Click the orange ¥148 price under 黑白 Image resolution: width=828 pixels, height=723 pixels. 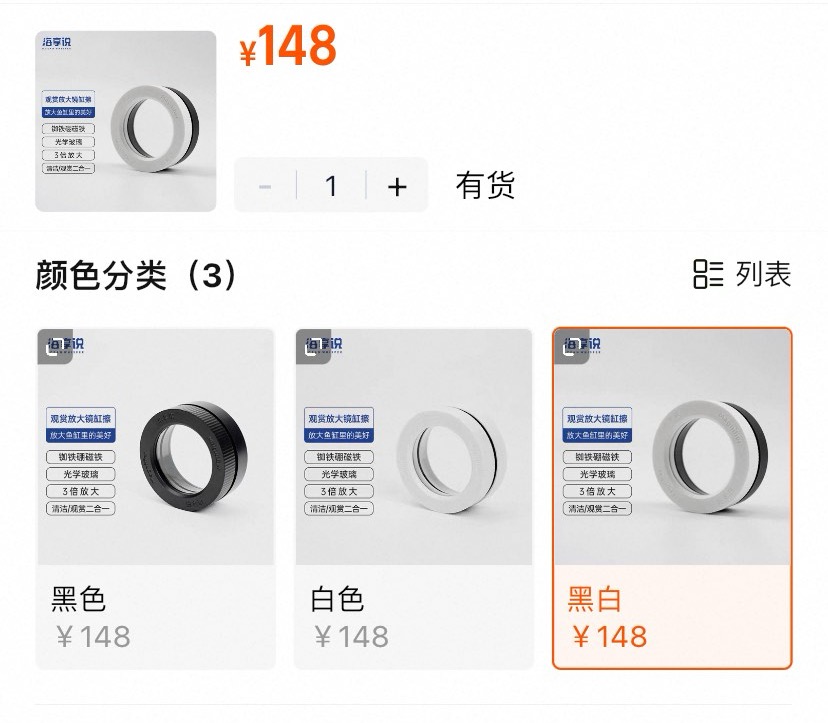[x=610, y=636]
